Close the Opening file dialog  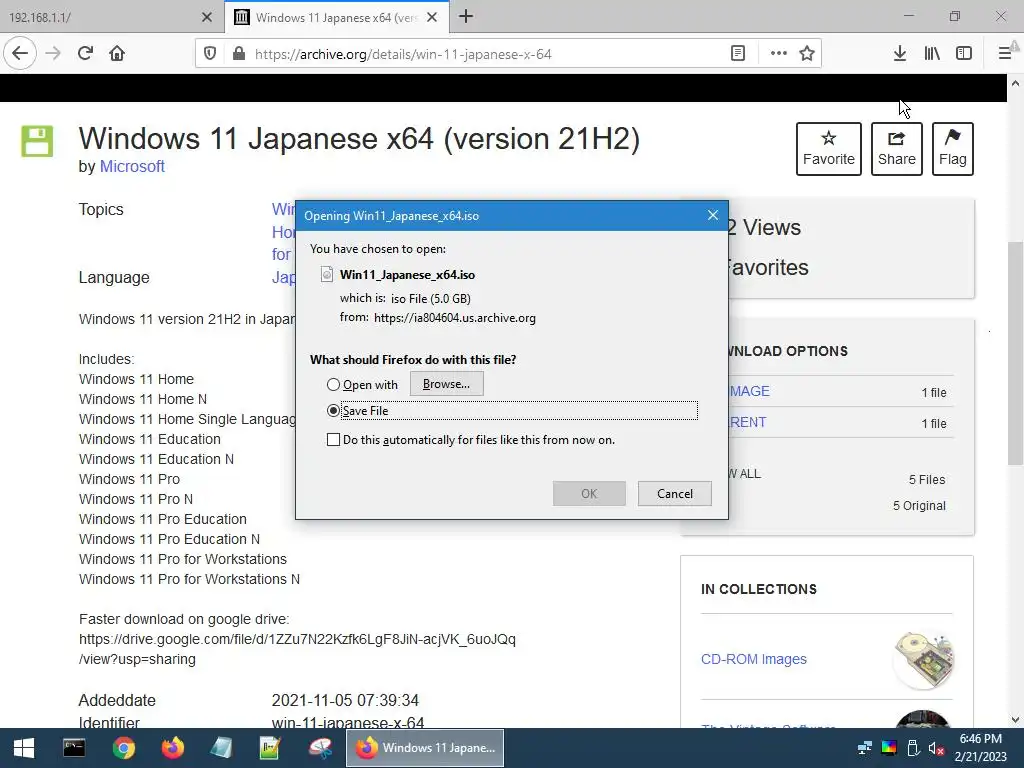click(712, 216)
